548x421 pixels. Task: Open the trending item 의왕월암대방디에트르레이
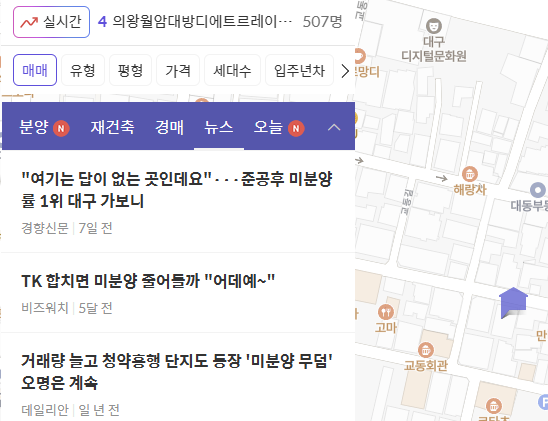202,22
